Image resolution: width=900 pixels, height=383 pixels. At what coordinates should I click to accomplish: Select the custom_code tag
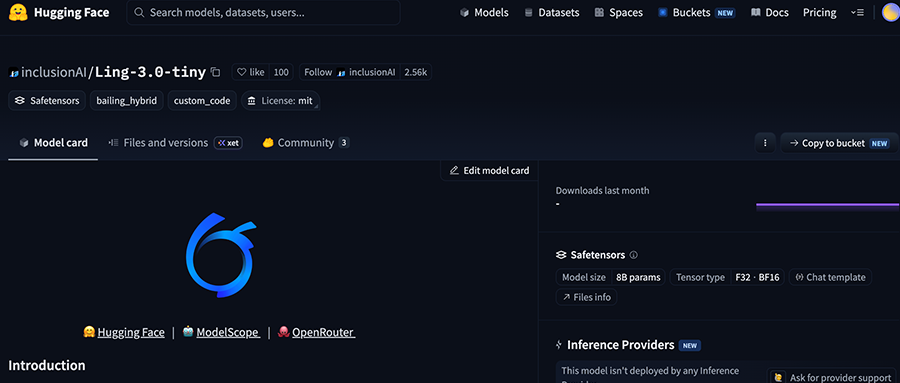click(202, 100)
